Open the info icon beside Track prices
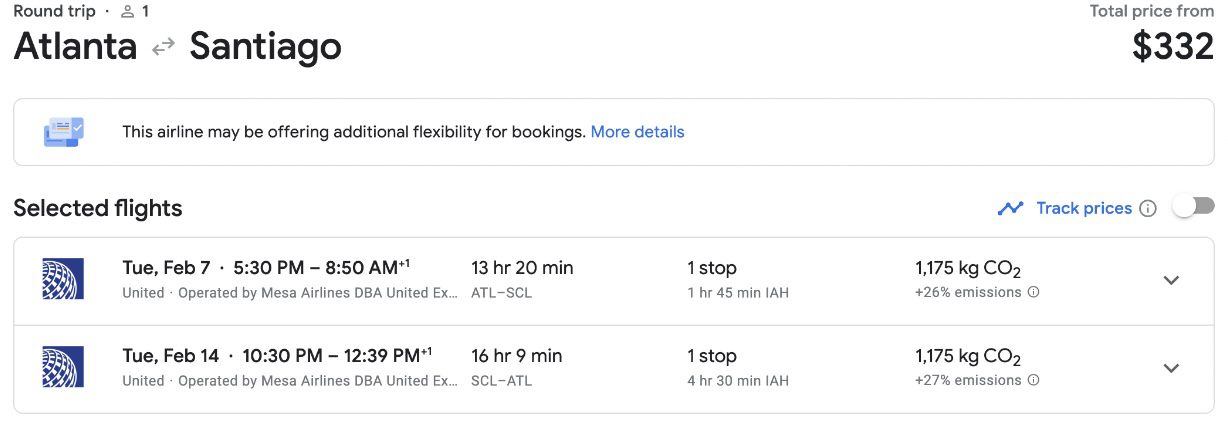Viewport: 1228px width, 424px height. pyautogui.click(x=1148, y=208)
